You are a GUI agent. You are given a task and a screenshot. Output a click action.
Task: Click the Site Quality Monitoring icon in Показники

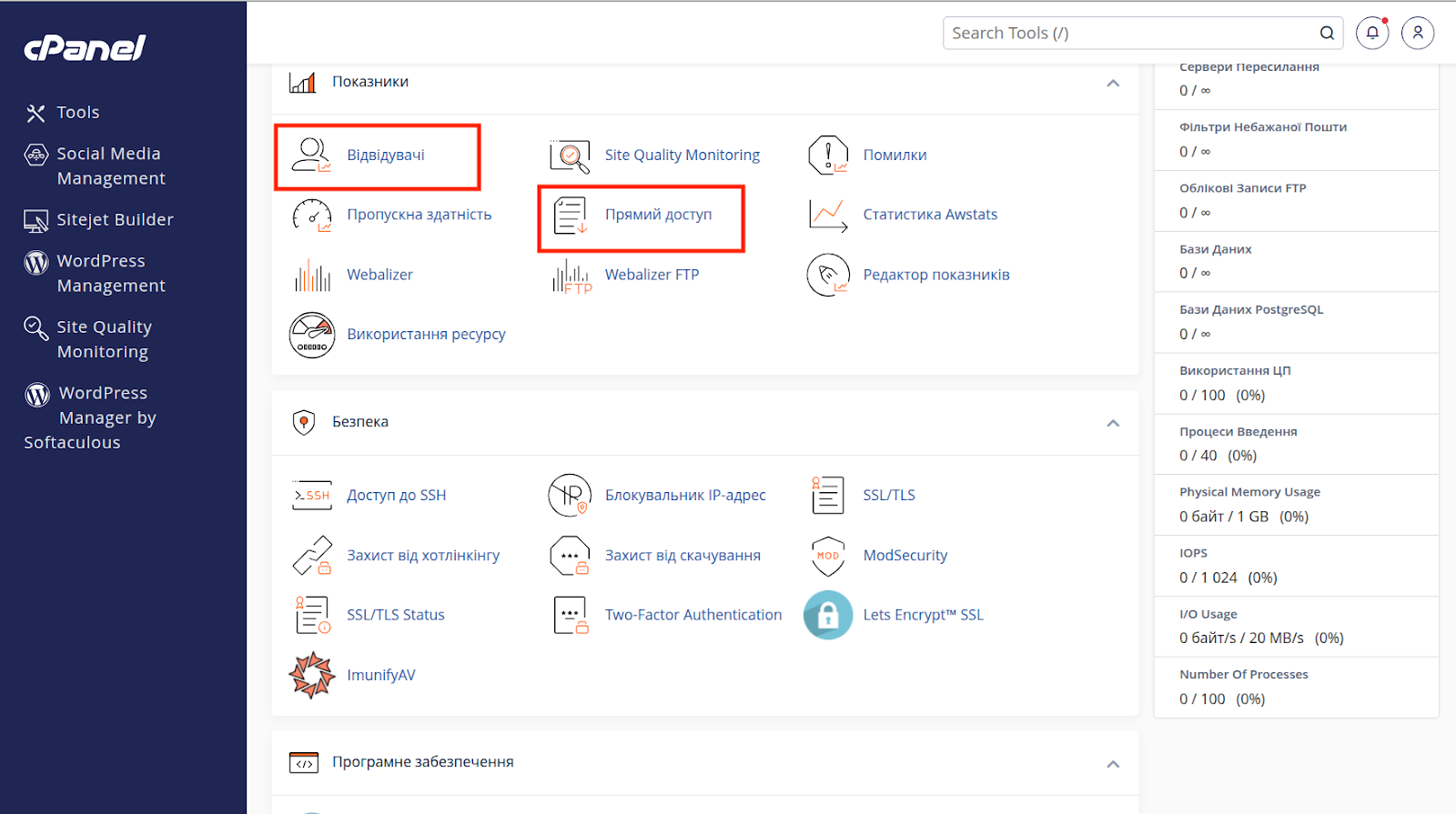pos(570,156)
